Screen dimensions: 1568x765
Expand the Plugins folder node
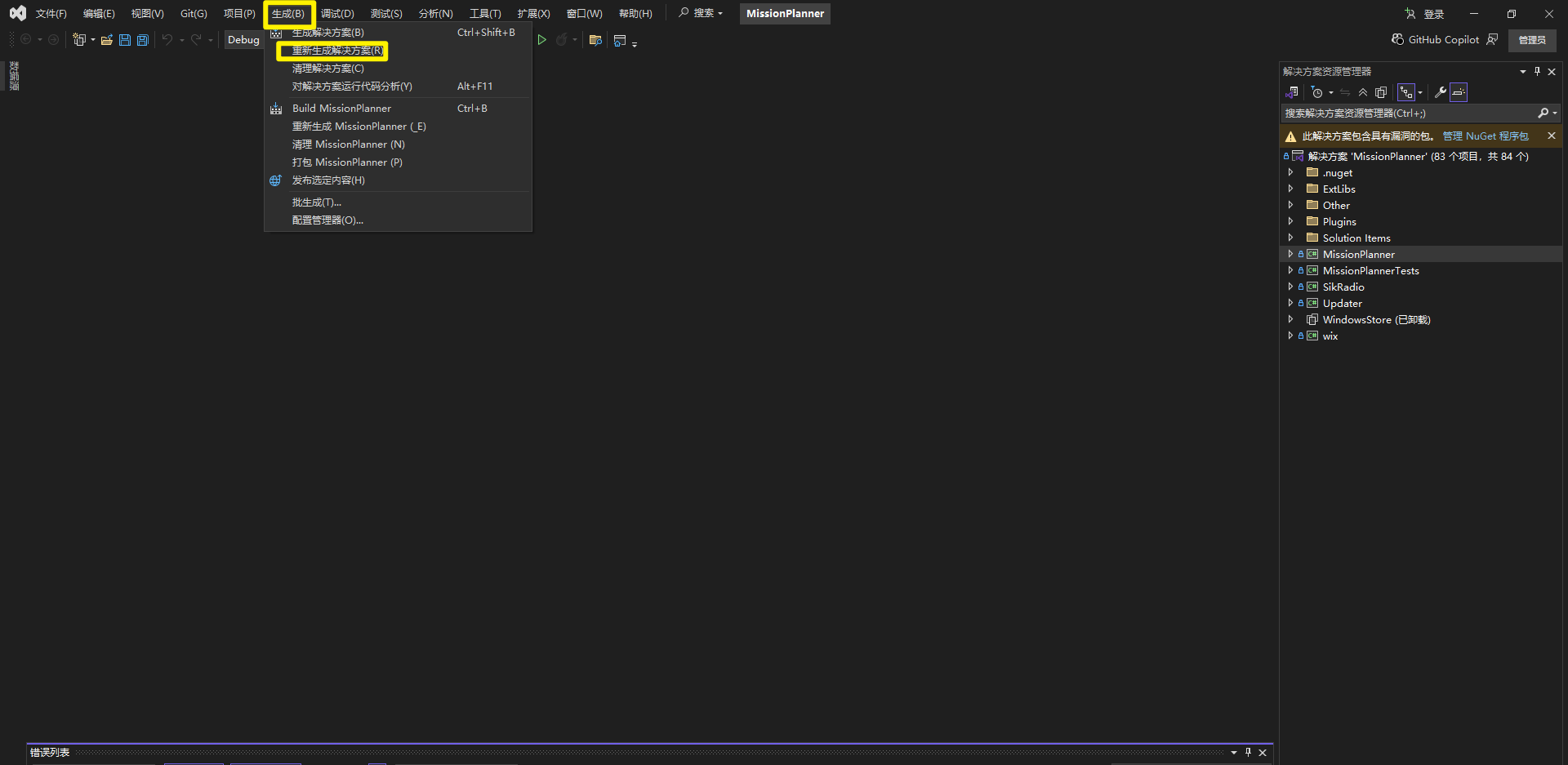point(1290,221)
